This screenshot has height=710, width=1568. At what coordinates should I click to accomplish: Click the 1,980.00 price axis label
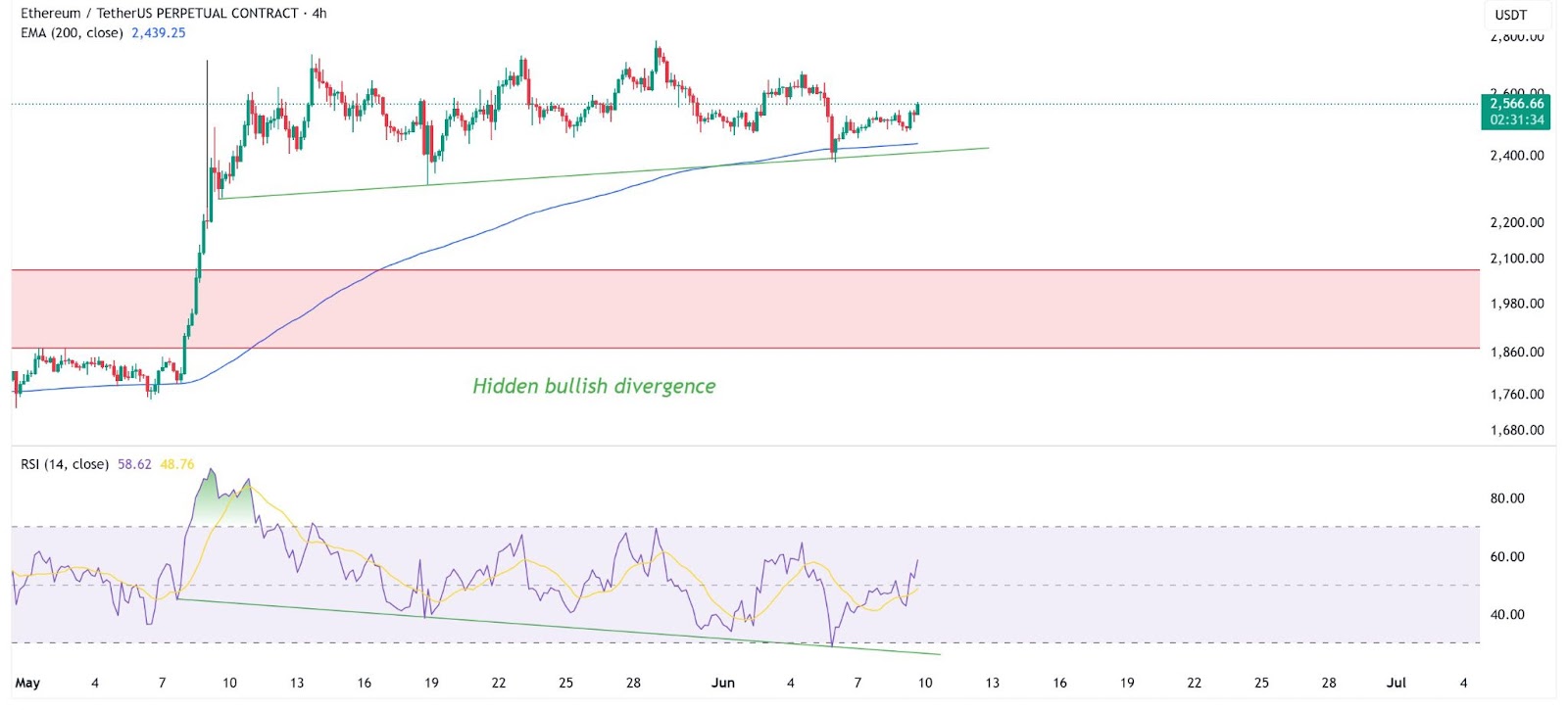pos(1517,304)
